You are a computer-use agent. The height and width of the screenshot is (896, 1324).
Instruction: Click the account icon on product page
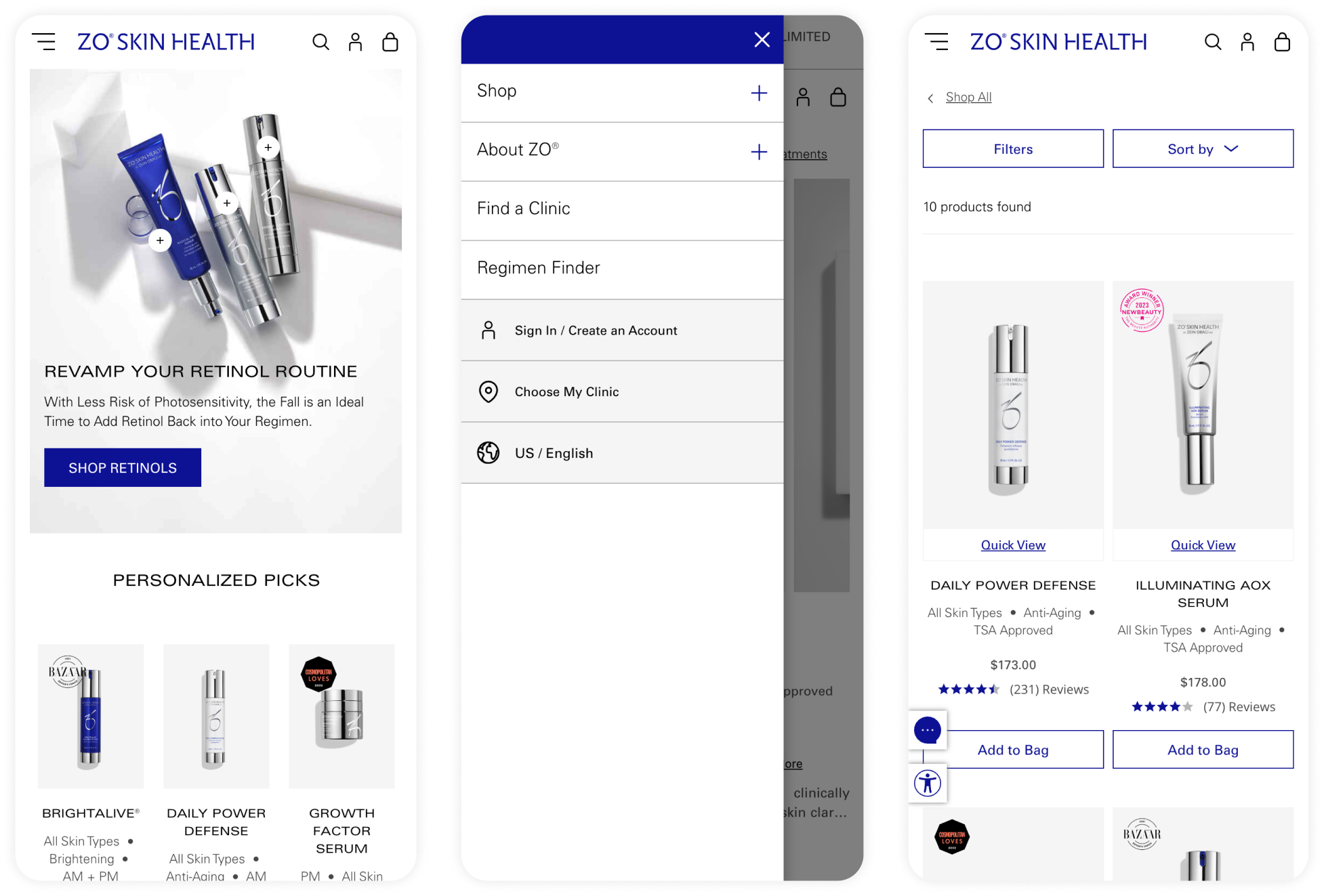1248,41
